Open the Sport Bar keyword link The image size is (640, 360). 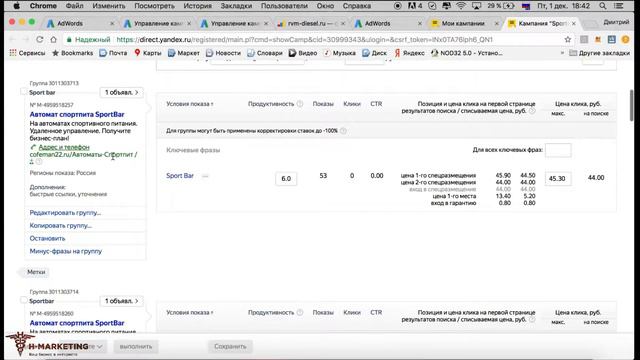[180, 176]
